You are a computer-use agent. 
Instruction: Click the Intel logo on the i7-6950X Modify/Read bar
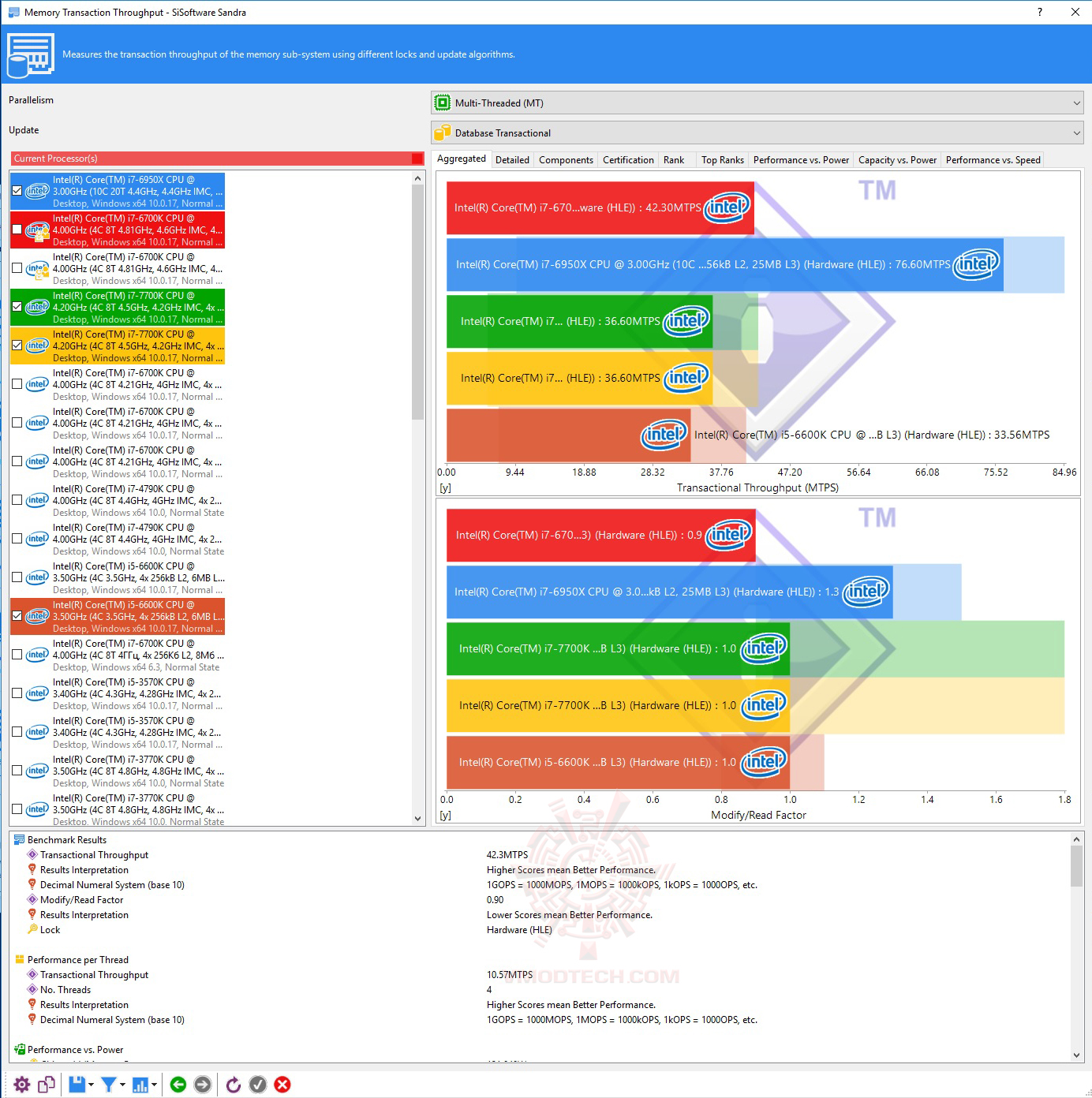[x=866, y=591]
